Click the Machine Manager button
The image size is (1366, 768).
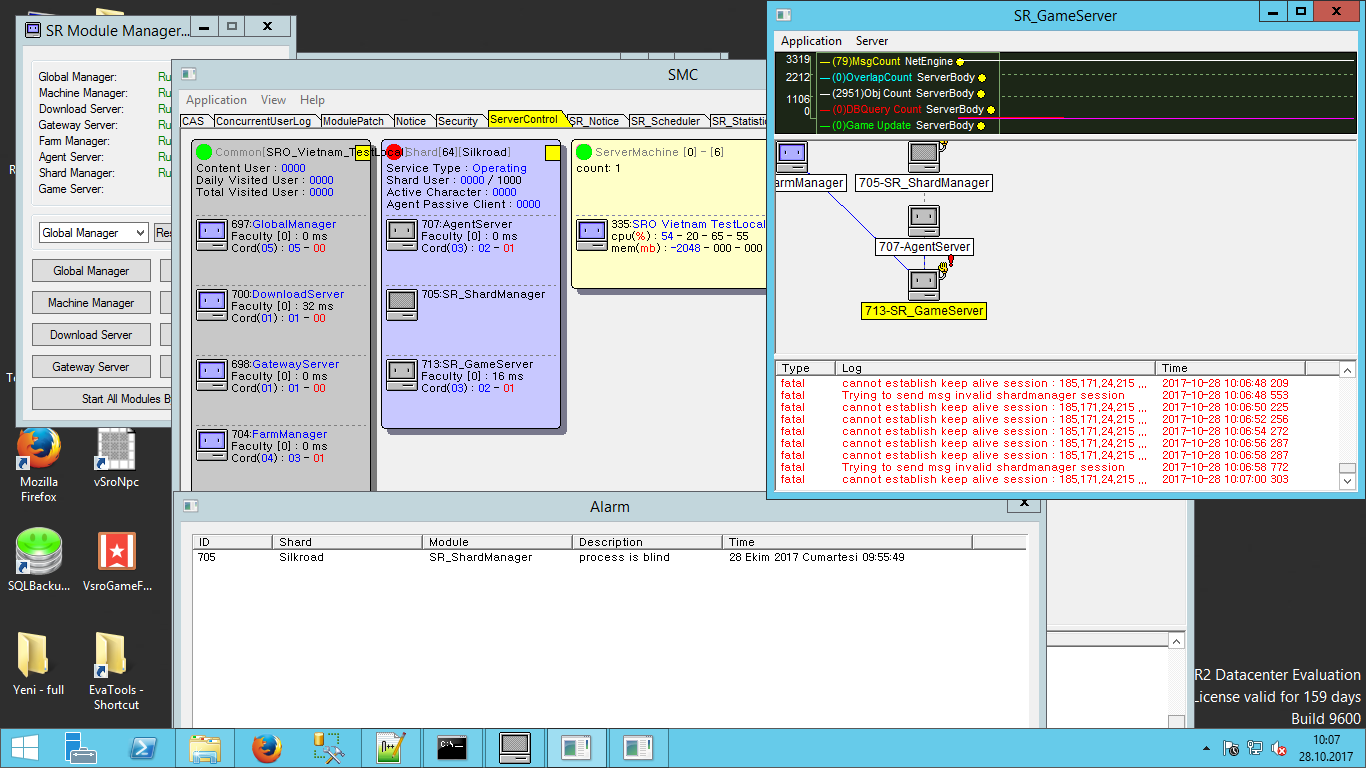[x=91, y=303]
